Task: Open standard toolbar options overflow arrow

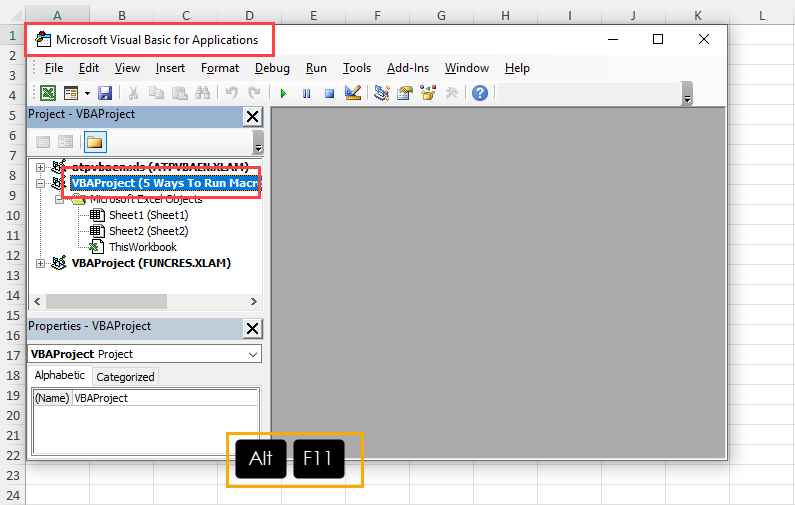Action: pos(688,94)
